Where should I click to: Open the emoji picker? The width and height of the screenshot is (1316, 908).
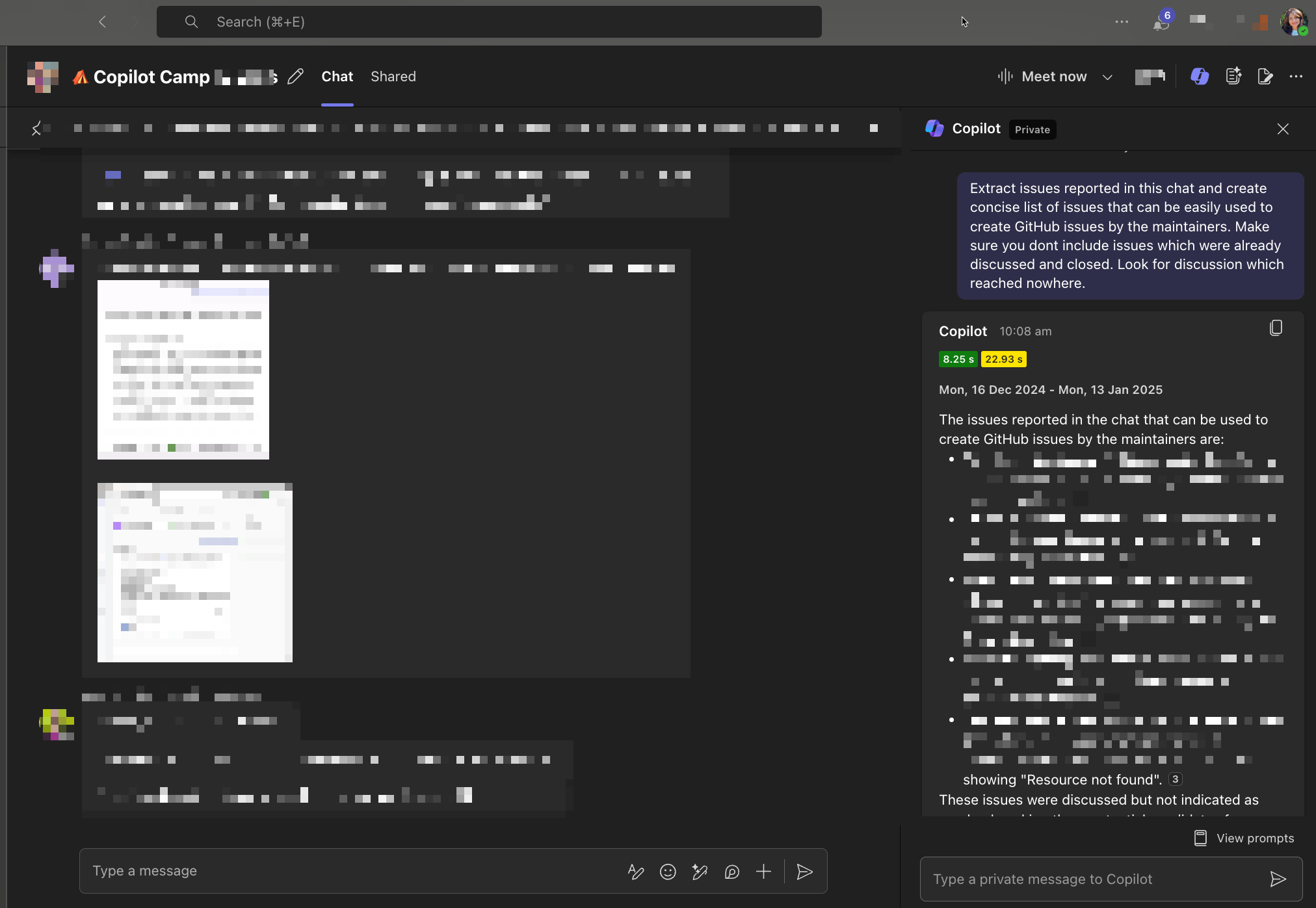tap(668, 872)
